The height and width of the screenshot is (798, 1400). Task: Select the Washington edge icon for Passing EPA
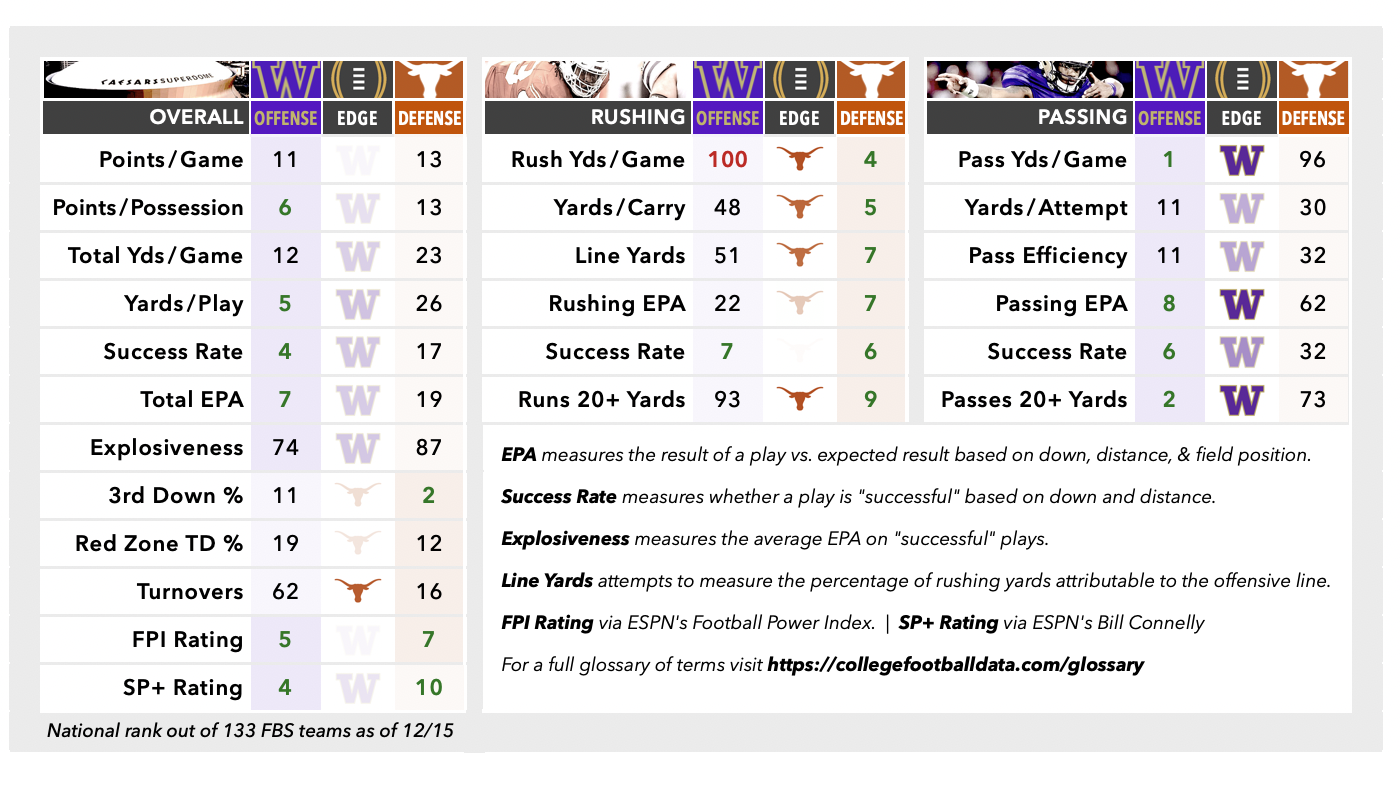(1241, 304)
